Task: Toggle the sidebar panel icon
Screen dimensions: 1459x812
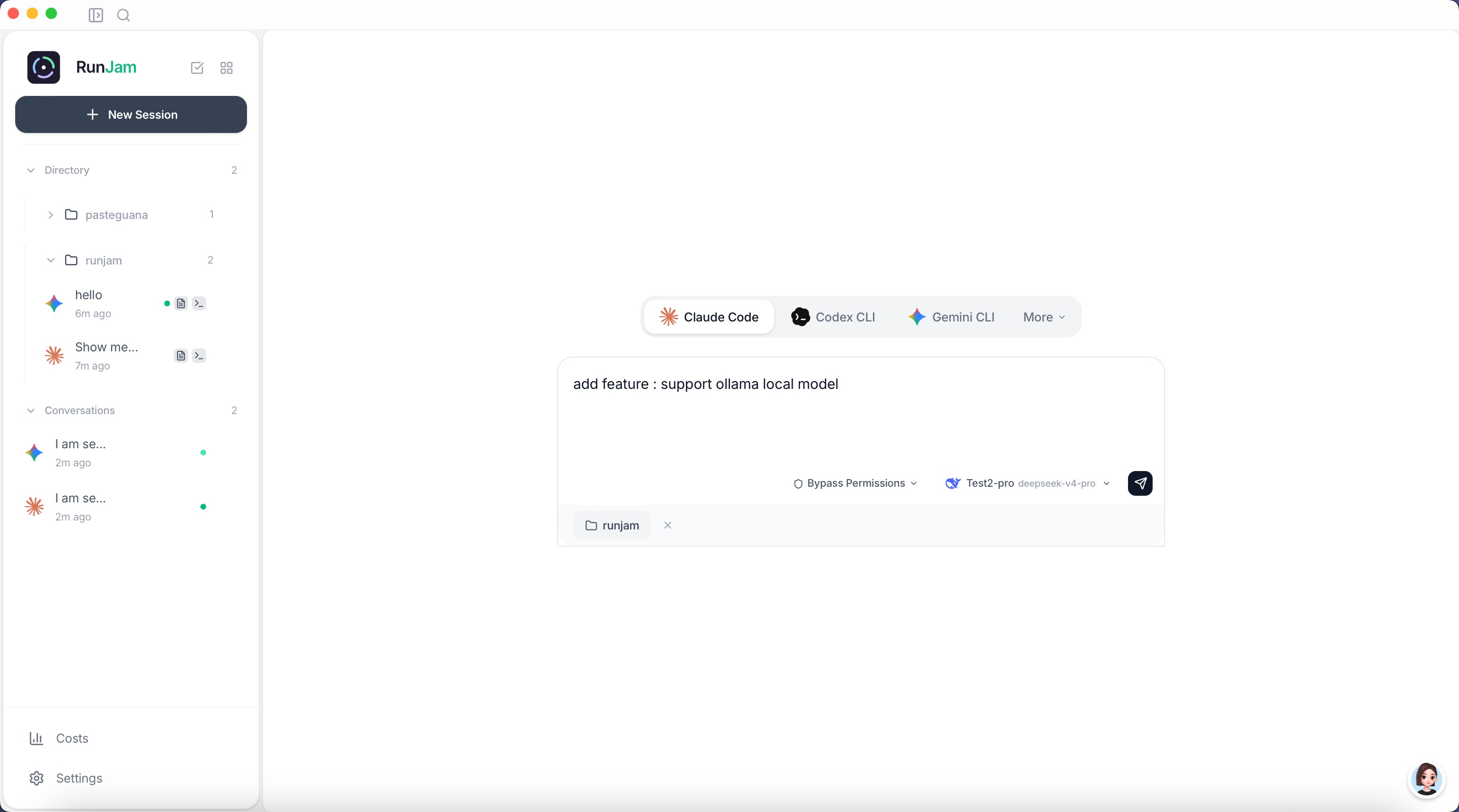Action: tap(96, 15)
